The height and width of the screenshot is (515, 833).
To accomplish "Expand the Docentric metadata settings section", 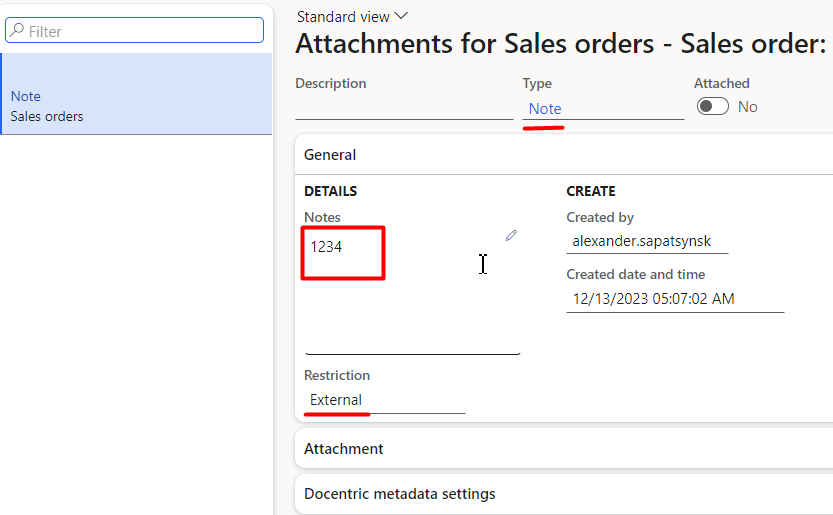I will coord(564,494).
